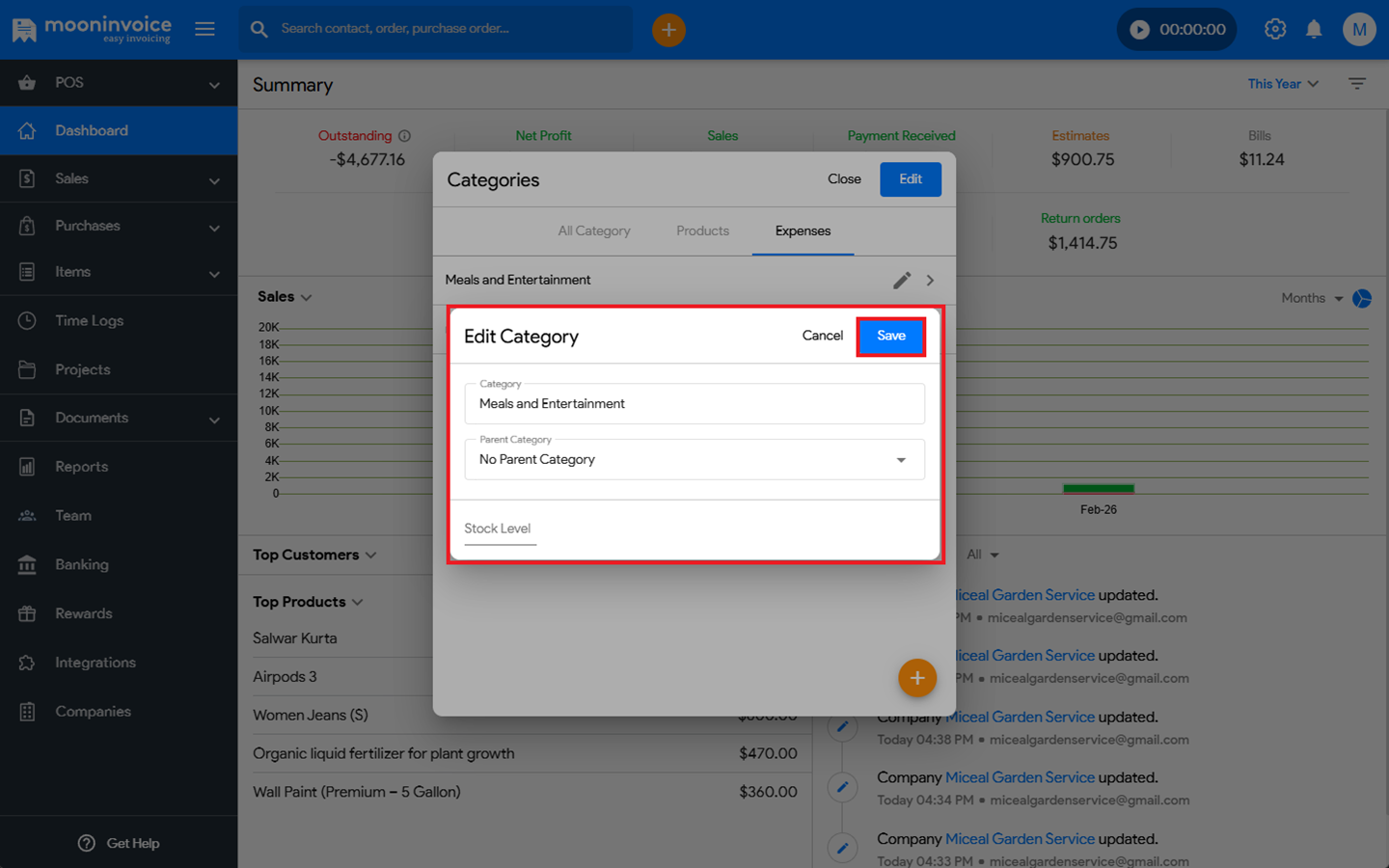Save the edited category

click(890, 337)
